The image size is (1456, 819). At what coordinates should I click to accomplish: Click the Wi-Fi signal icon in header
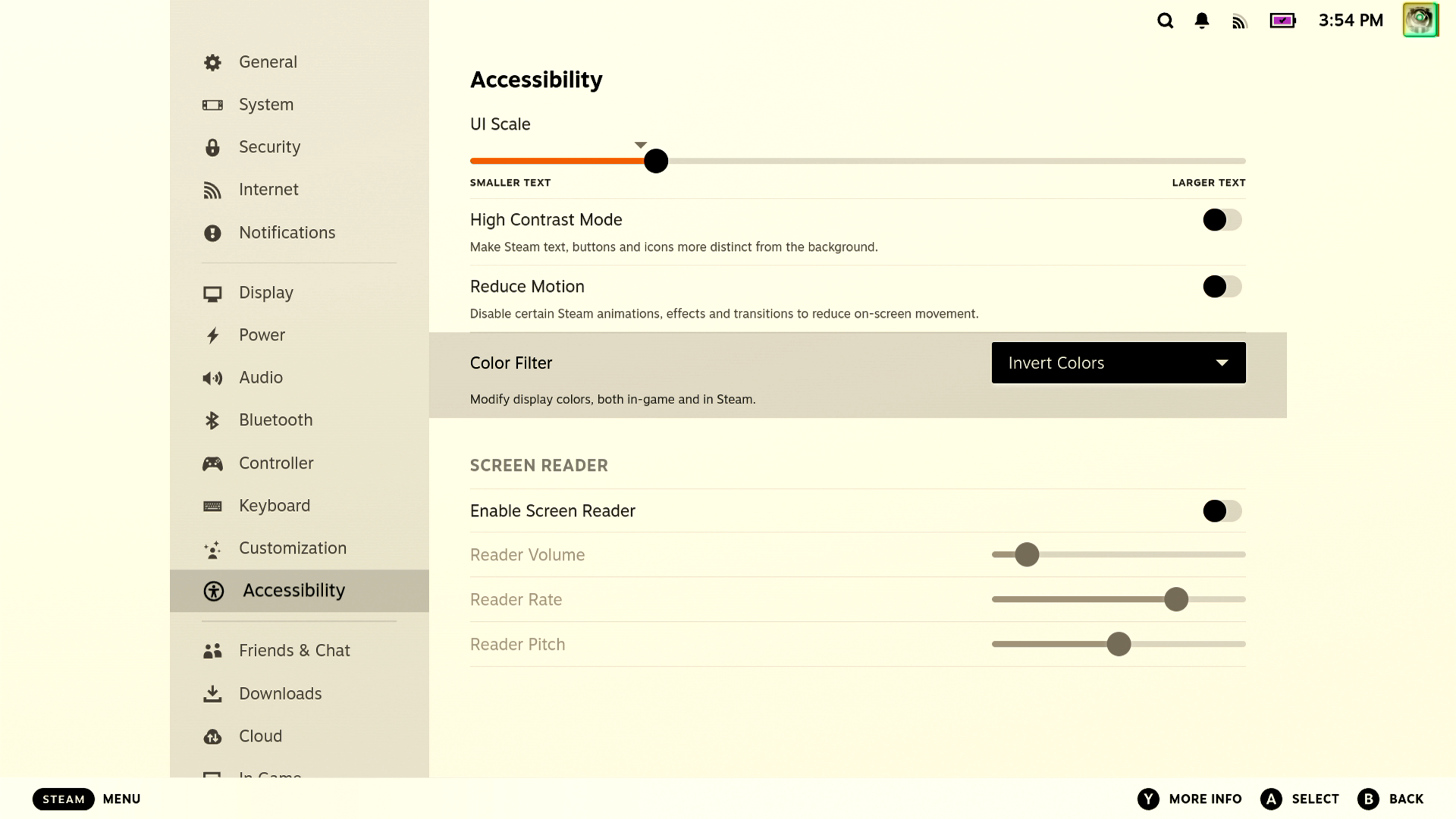[x=1239, y=22]
